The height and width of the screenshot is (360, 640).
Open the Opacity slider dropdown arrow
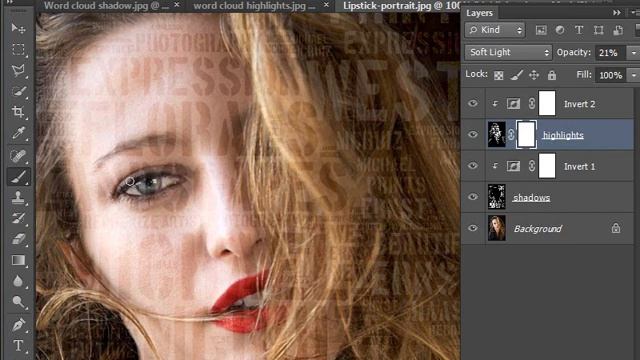(633, 53)
